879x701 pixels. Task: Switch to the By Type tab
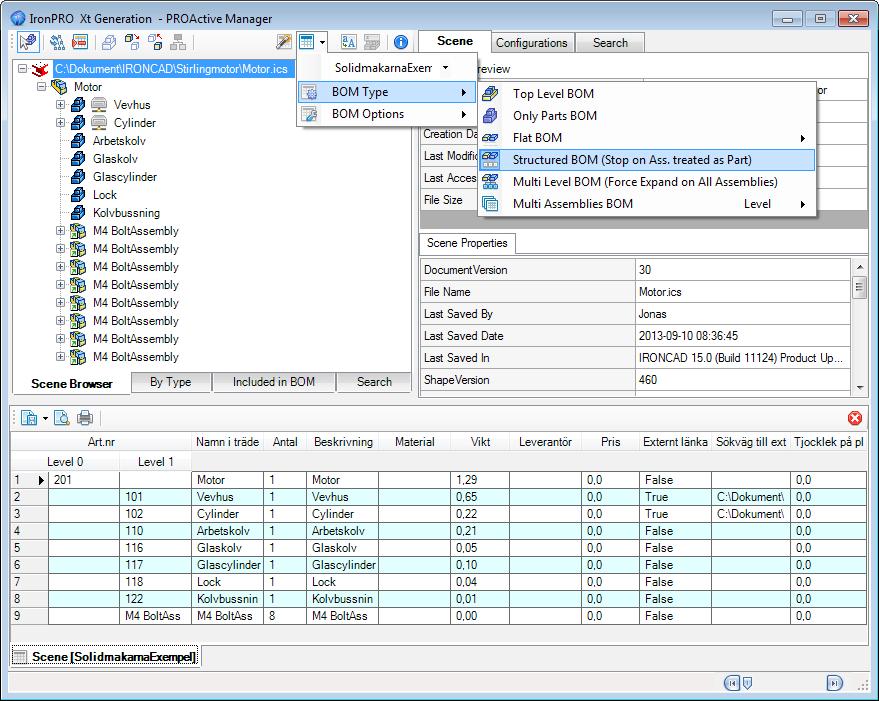point(171,382)
